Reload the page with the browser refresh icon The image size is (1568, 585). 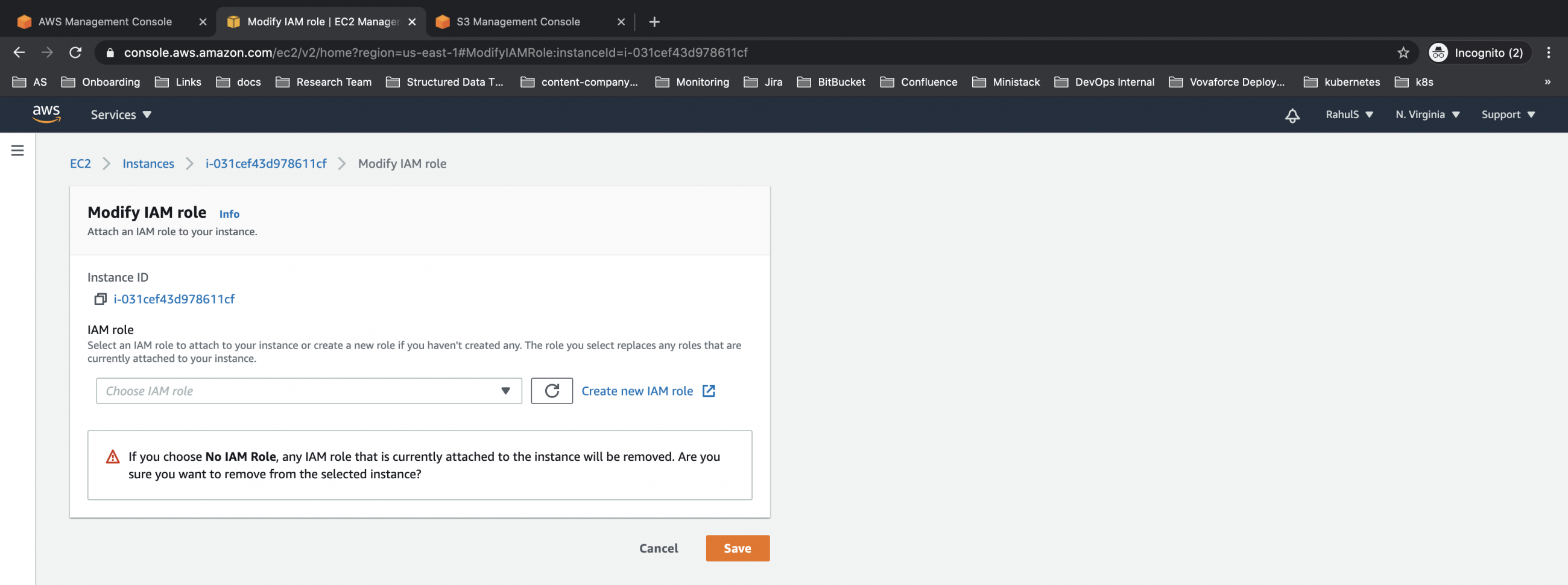75,52
